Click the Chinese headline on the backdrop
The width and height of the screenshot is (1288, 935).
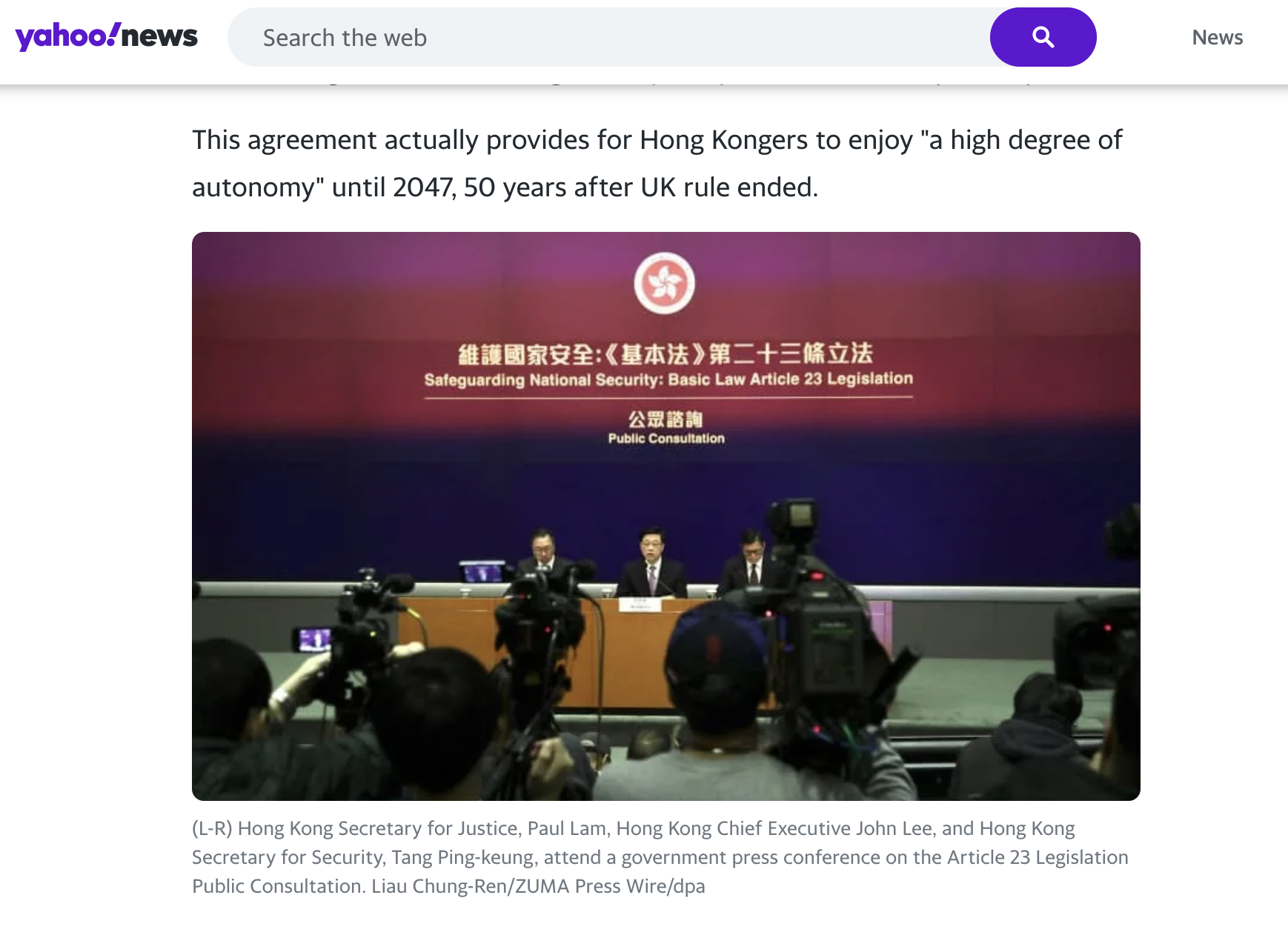[665, 353]
